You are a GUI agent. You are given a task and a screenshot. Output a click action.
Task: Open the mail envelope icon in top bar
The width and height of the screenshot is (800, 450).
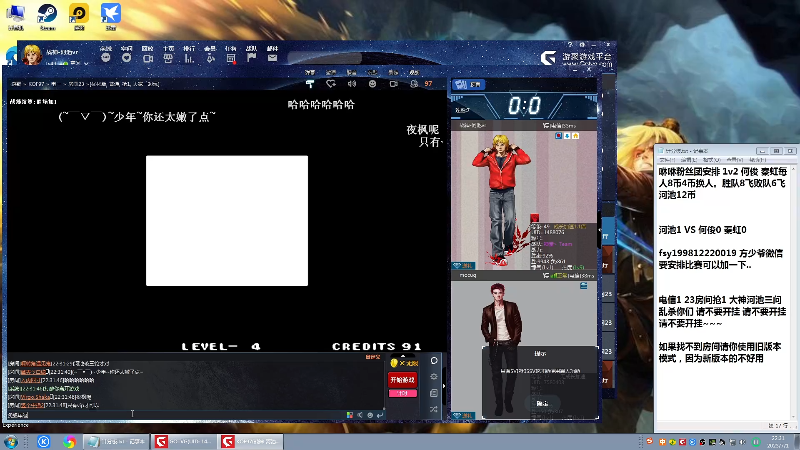272,58
